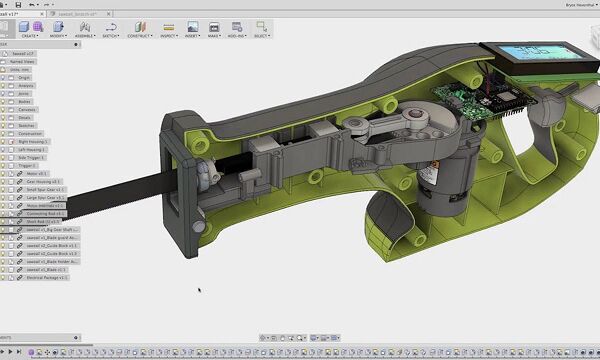
Task: Click link icon beside Motor component
Action: click(x=20, y=174)
